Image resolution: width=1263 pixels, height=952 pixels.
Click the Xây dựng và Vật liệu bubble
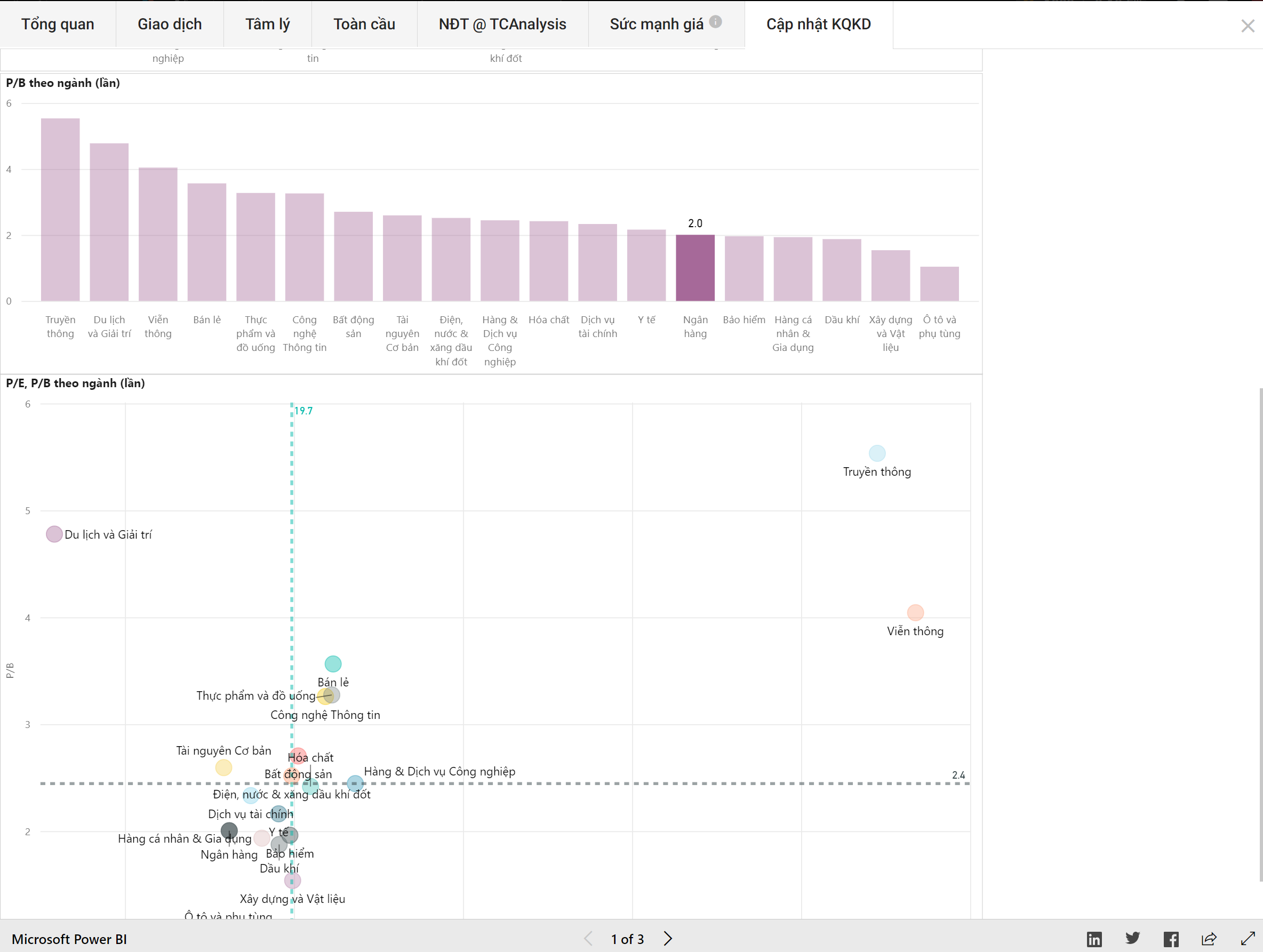pyautogui.click(x=292, y=880)
